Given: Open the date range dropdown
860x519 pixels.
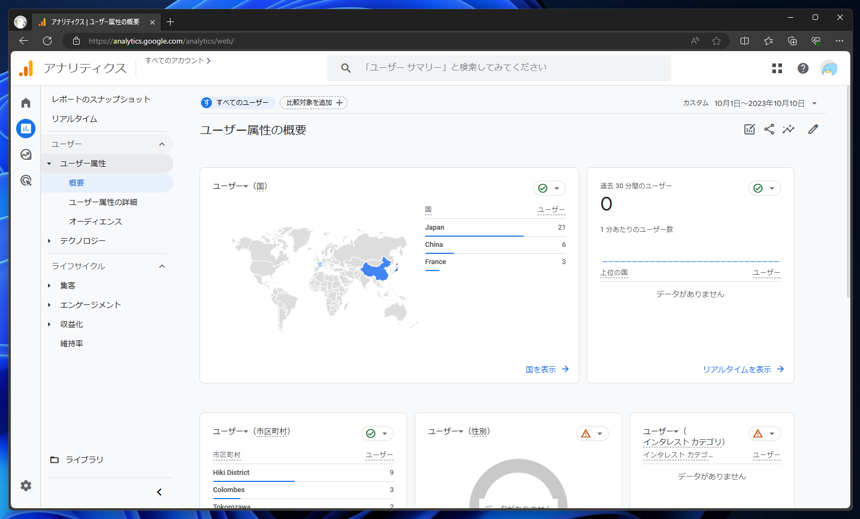Looking at the screenshot, I should 814,103.
